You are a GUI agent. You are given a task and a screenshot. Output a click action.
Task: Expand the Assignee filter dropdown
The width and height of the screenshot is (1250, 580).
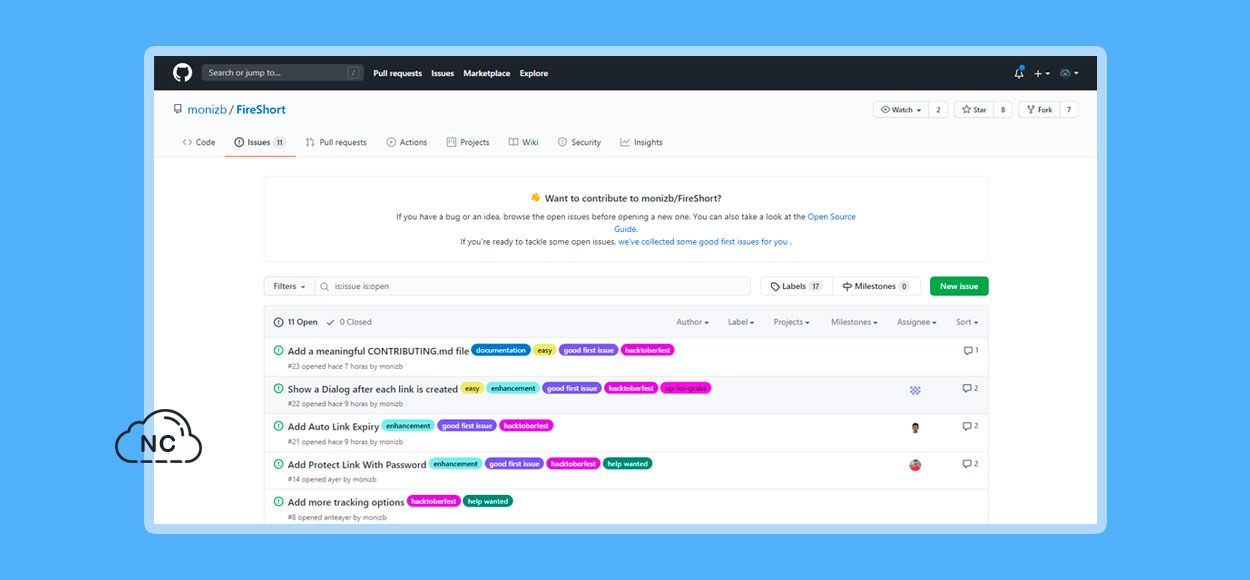click(x=917, y=322)
